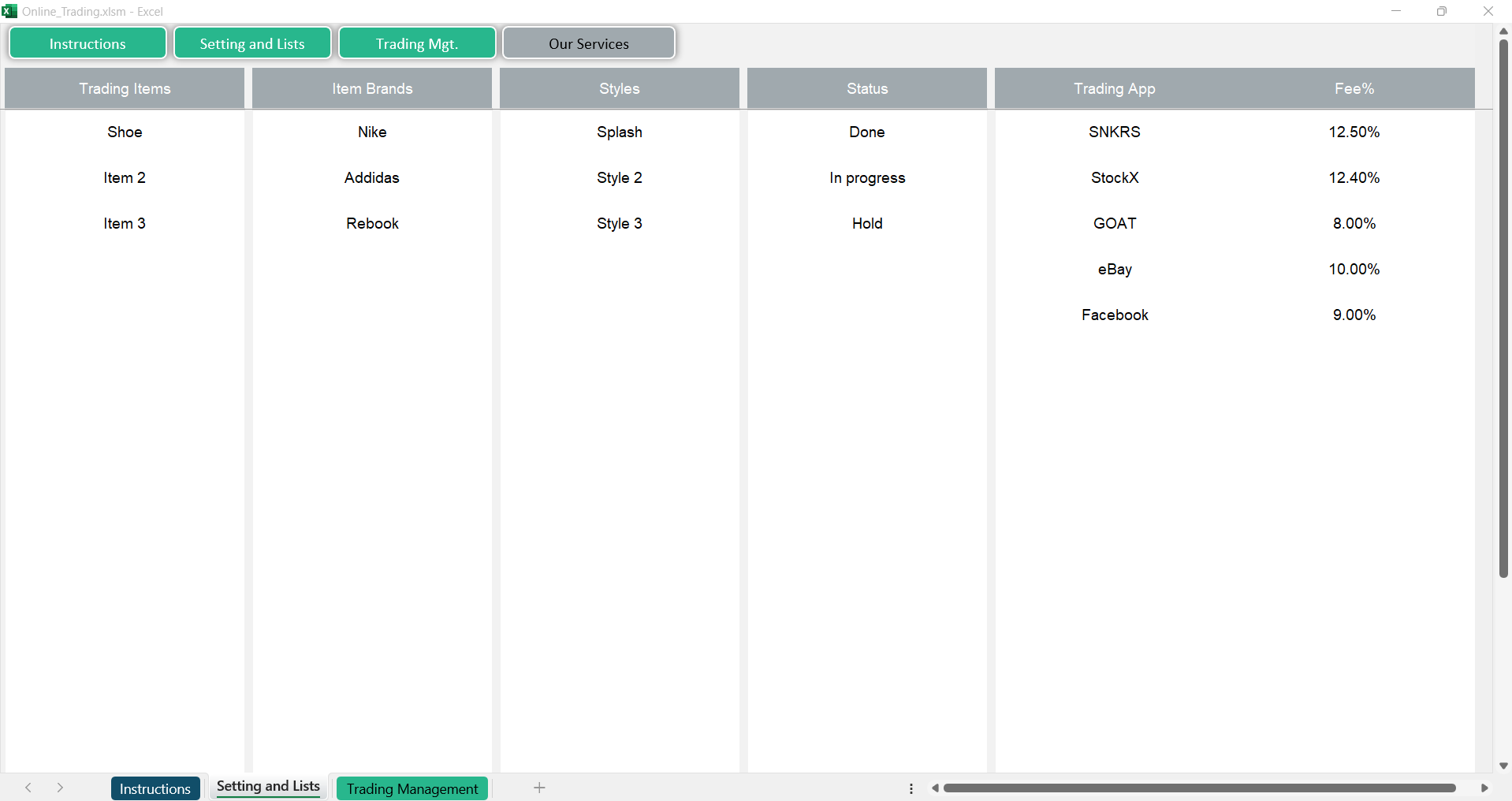Click the horizontal scrollbar thumb
1512x801 pixels.
[x=1198, y=788]
